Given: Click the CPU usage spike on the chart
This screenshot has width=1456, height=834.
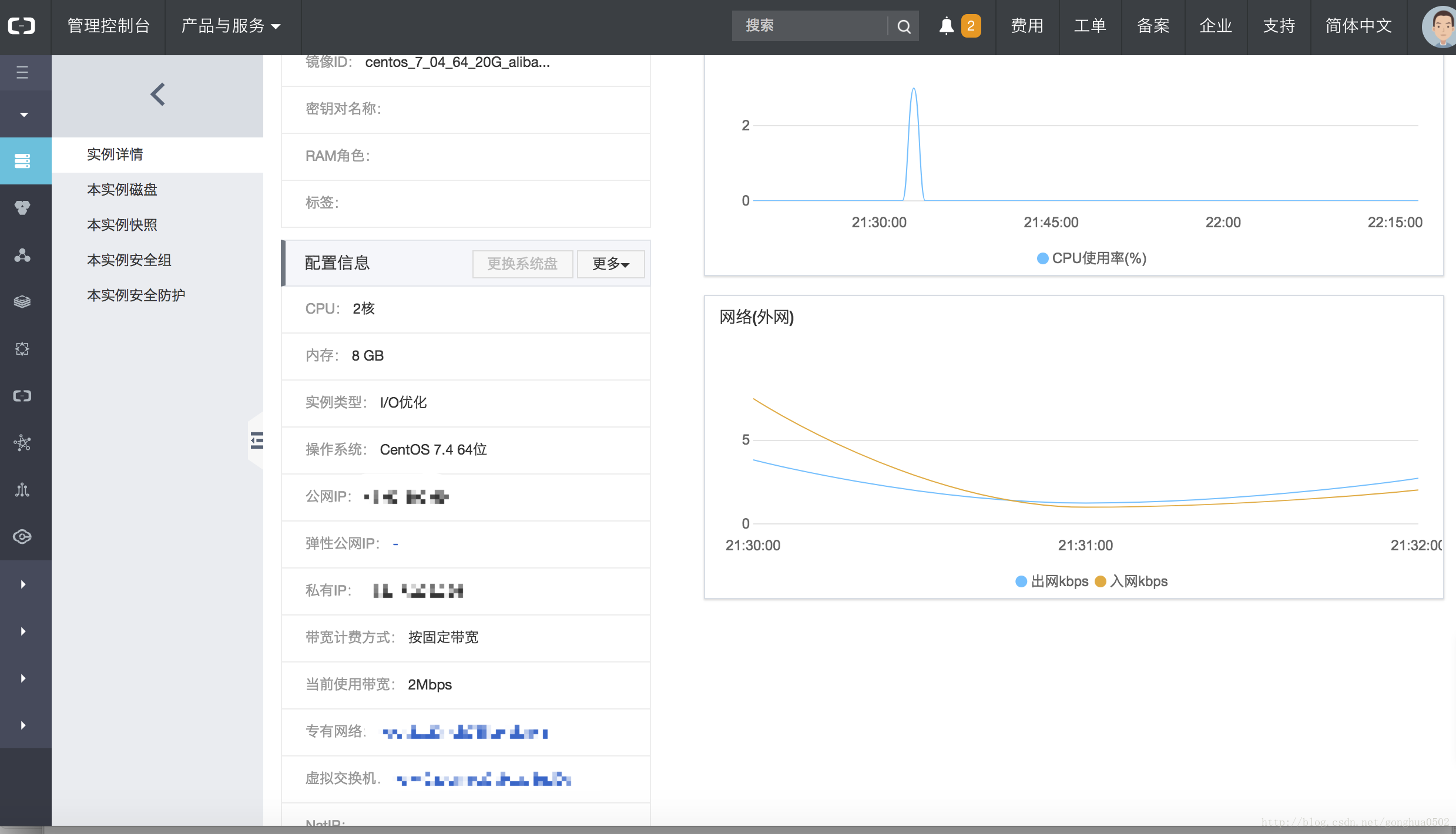Looking at the screenshot, I should [x=914, y=144].
